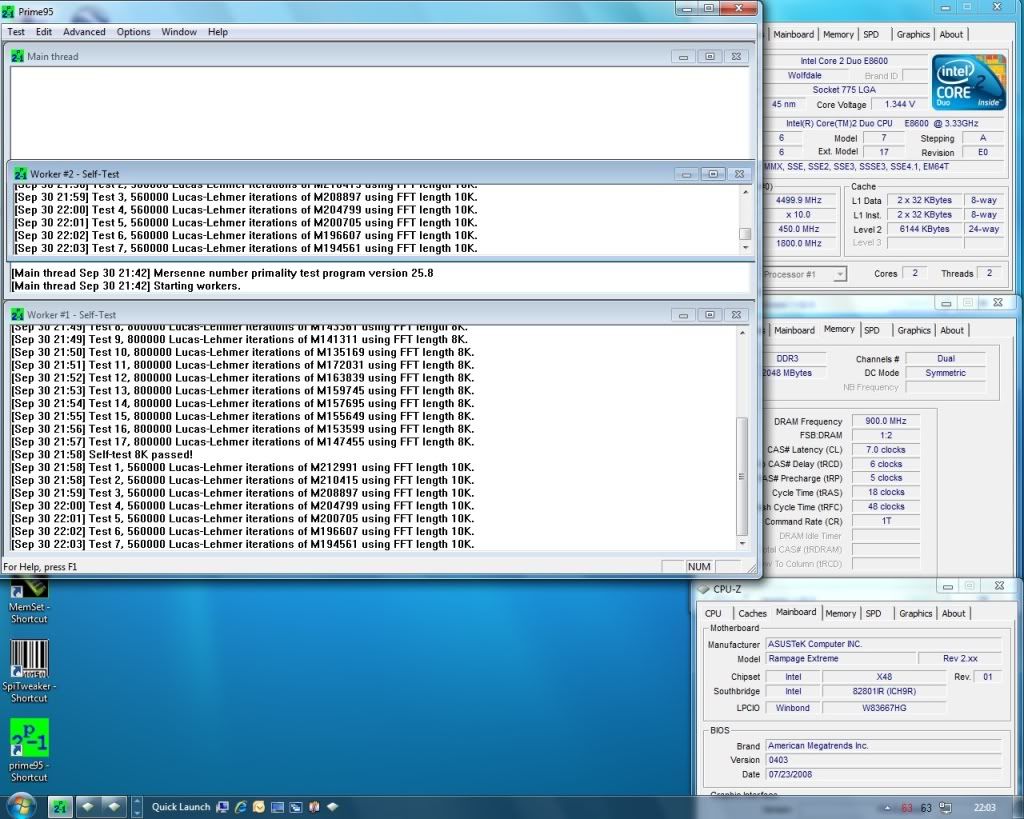
Task: Click the core speed value 4499.9 MHz
Action: (x=799, y=201)
